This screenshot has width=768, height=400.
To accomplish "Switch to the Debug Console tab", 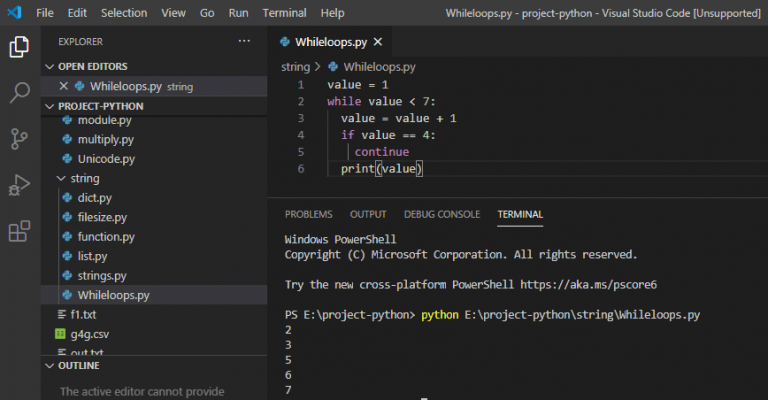I will click(442, 214).
